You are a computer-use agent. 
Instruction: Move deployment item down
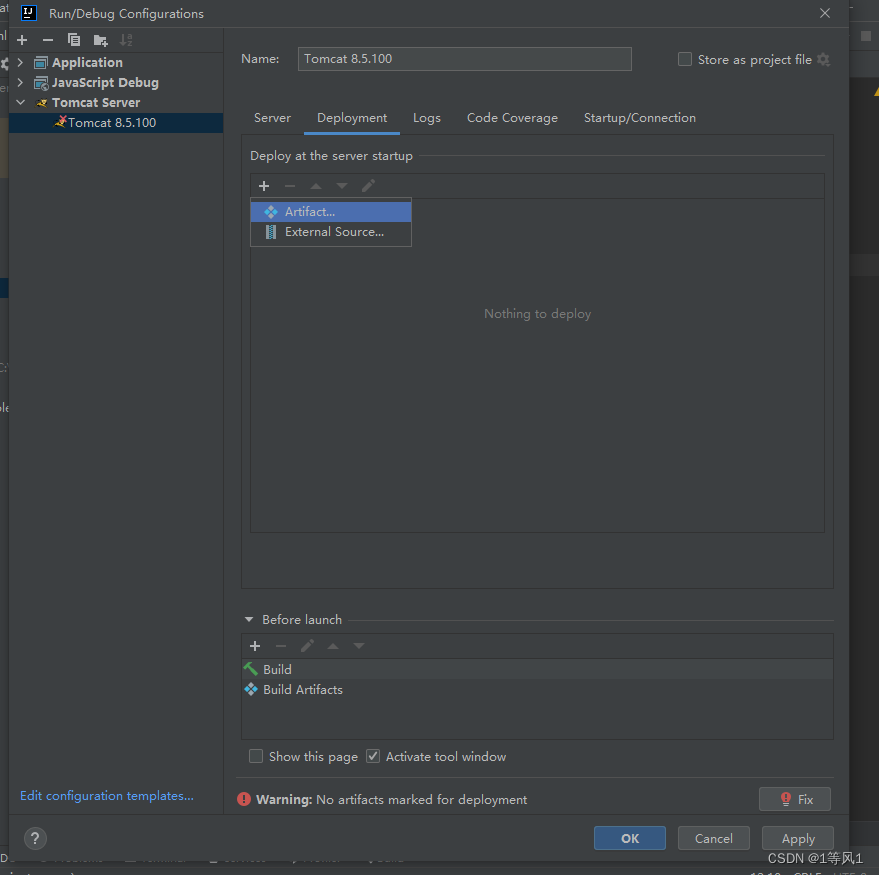[342, 186]
